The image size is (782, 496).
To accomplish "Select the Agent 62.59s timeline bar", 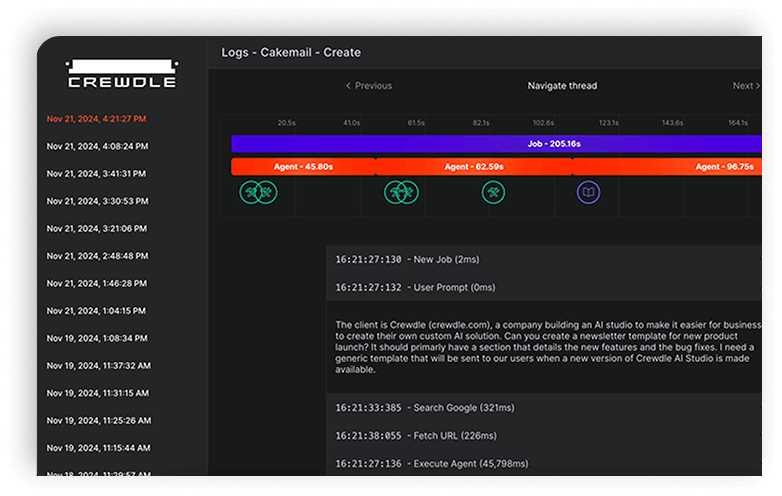I will tap(474, 167).
